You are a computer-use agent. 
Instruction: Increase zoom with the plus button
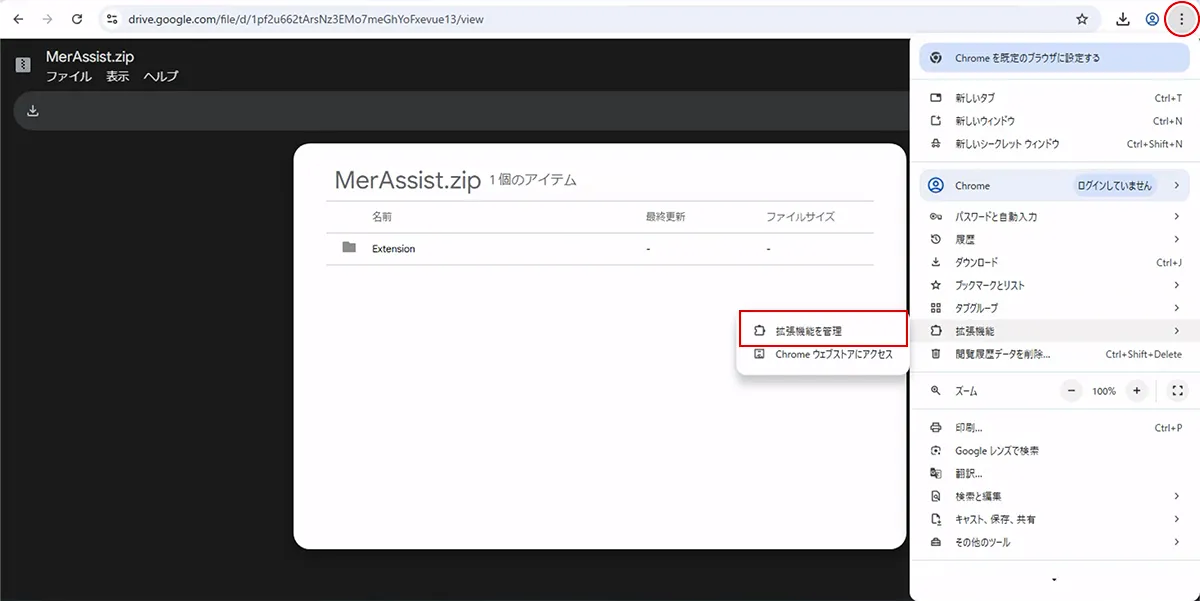[1136, 391]
